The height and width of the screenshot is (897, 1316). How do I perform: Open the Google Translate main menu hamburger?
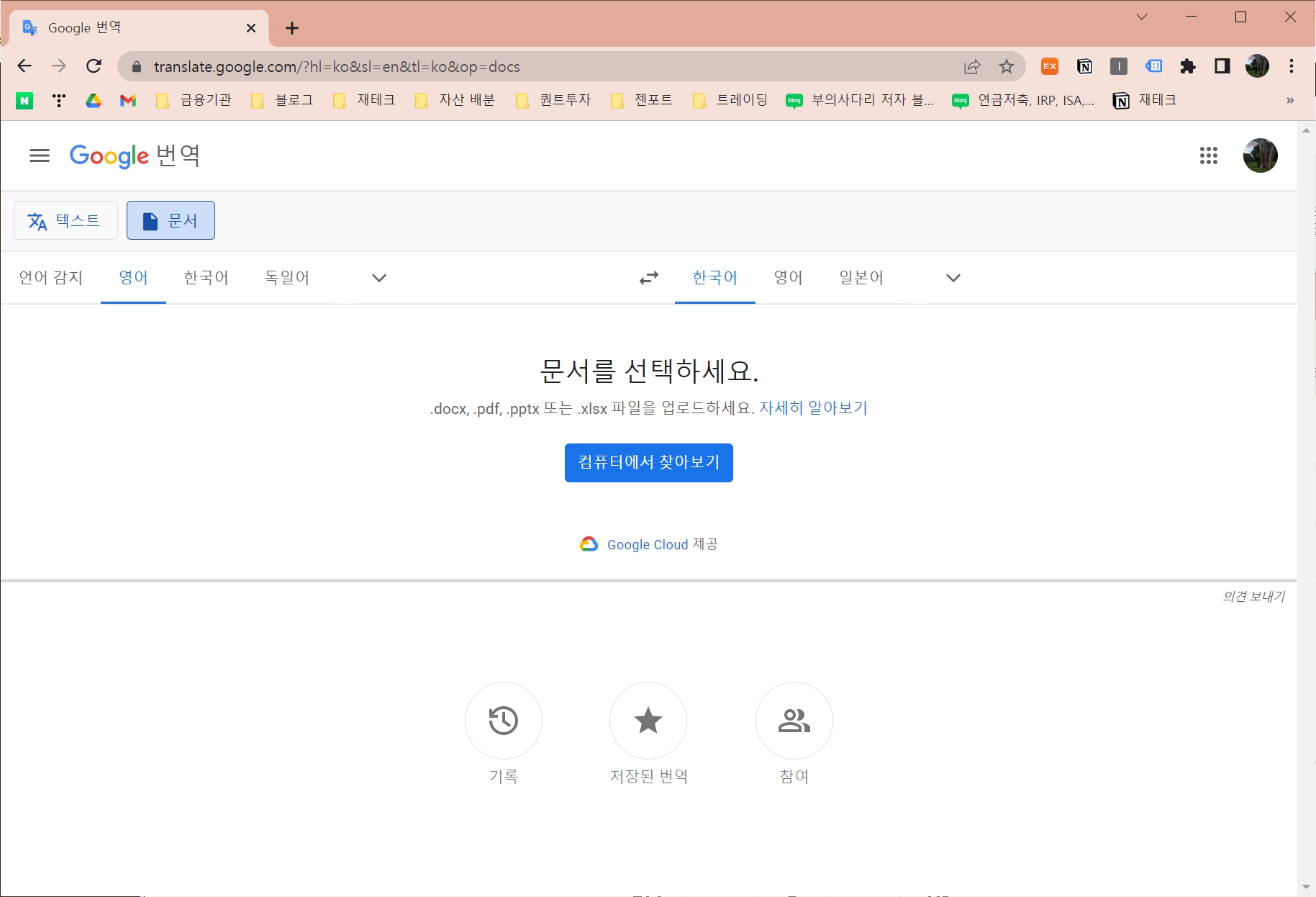pos(40,155)
